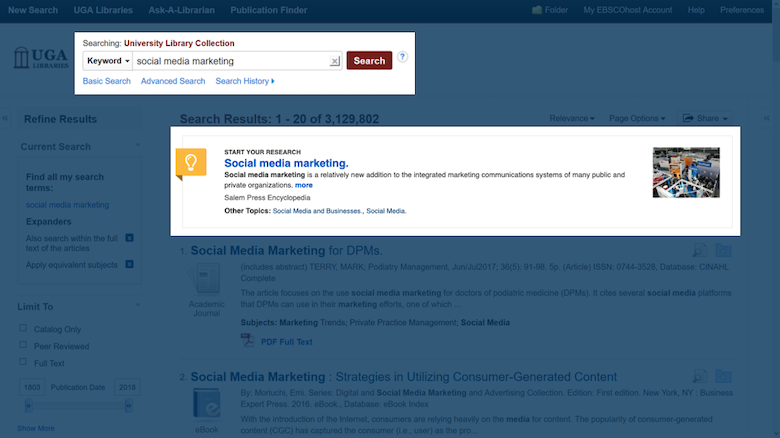This screenshot has height=438, width=780.
Task: Open the Relevance sort dropdown
Action: pyautogui.click(x=572, y=118)
